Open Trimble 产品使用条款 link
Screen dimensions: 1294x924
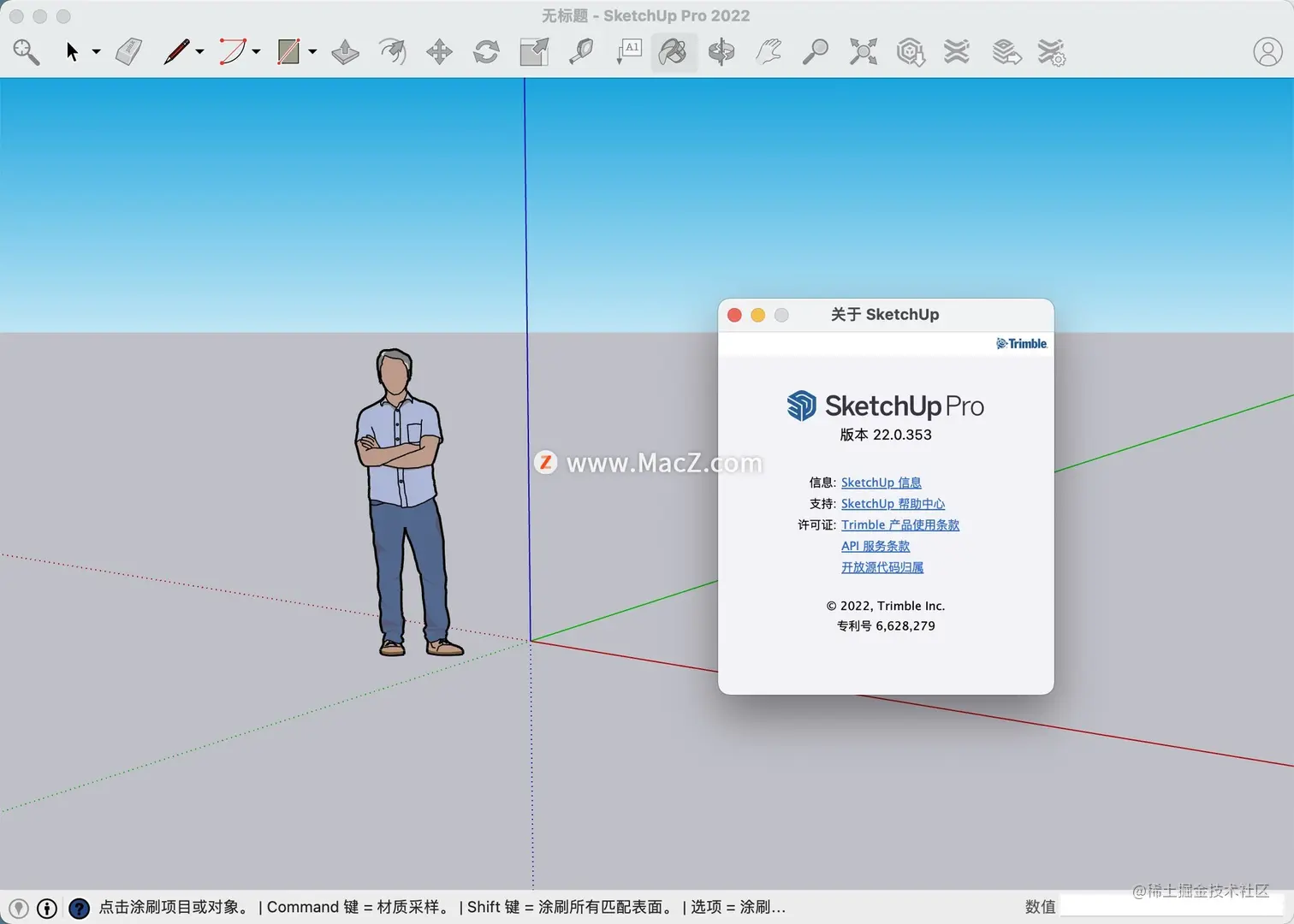pos(899,525)
